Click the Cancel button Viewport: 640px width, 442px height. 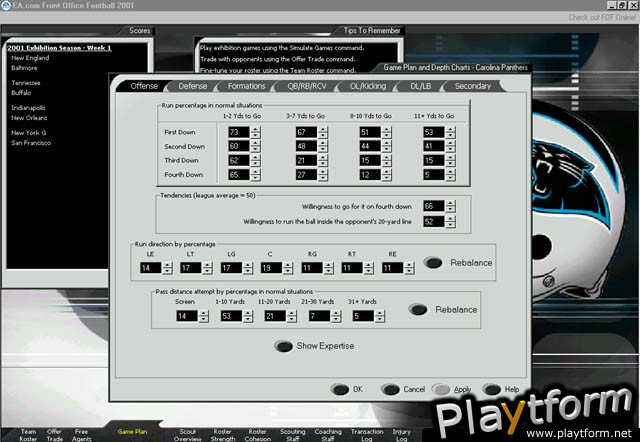click(403, 389)
